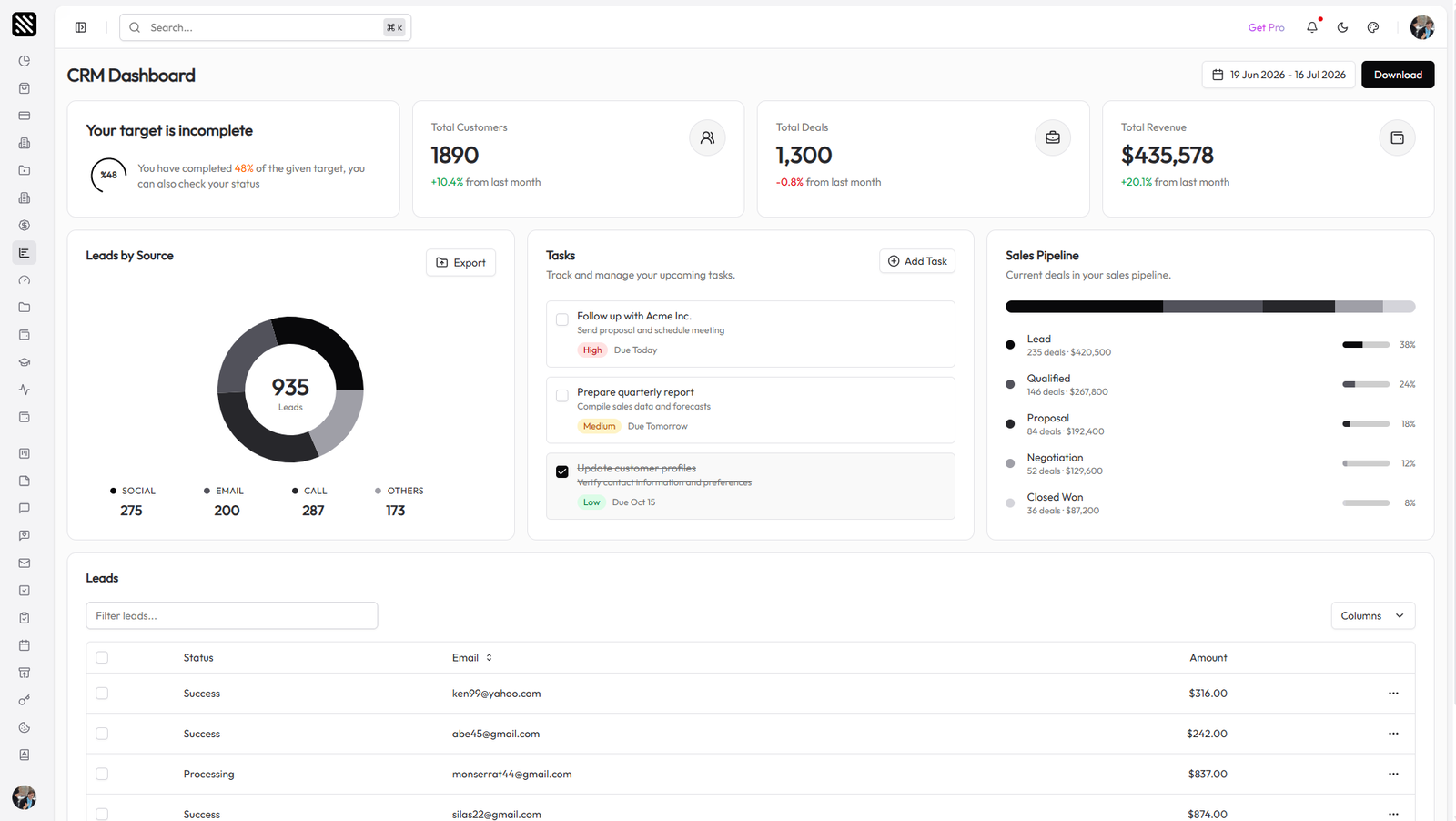Select the highlighted CRM bar-chart sidebar icon
This screenshot has width=1456, height=821.
tap(25, 253)
